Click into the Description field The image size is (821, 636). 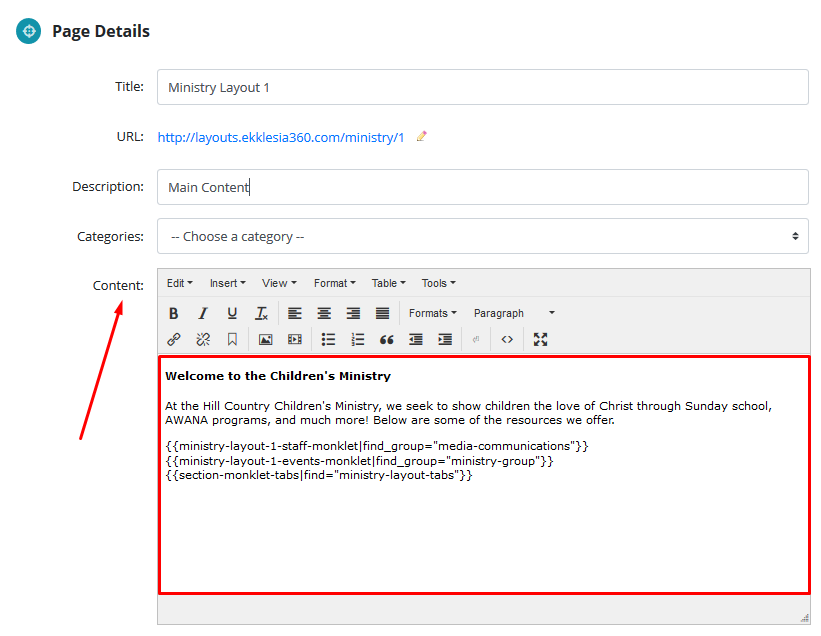483,187
